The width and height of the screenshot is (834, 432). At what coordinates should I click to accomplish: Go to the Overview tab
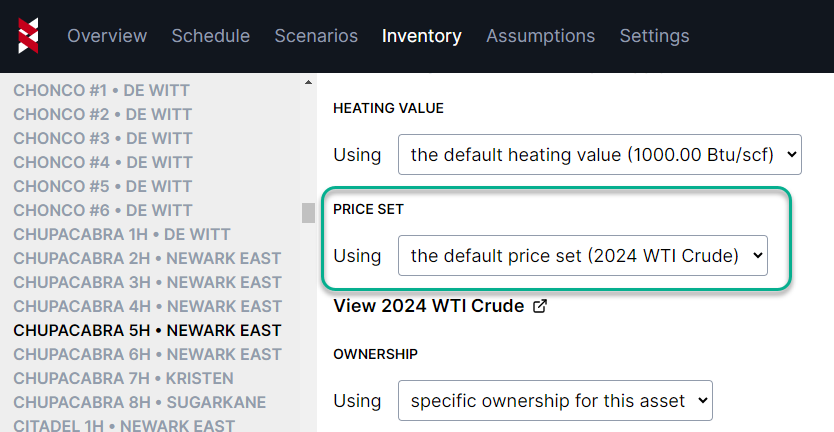pyautogui.click(x=107, y=36)
